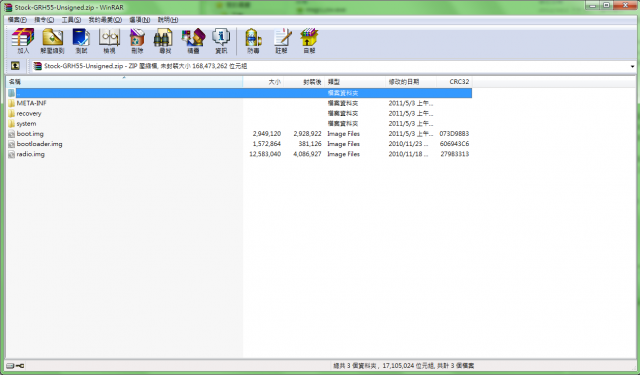The width and height of the screenshot is (640, 375).
Task: Click radio.img size value 12,583,040
Action: [x=265, y=154]
